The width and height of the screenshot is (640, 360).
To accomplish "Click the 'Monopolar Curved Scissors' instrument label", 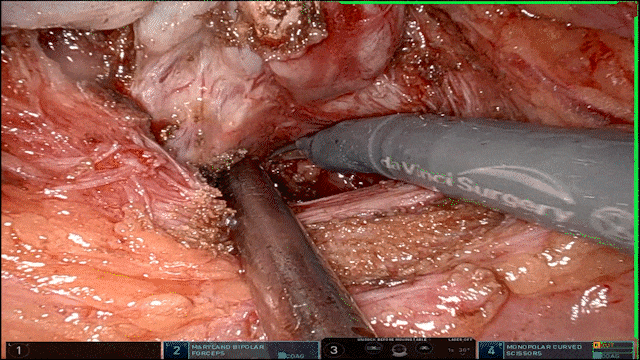I will click(x=544, y=350).
